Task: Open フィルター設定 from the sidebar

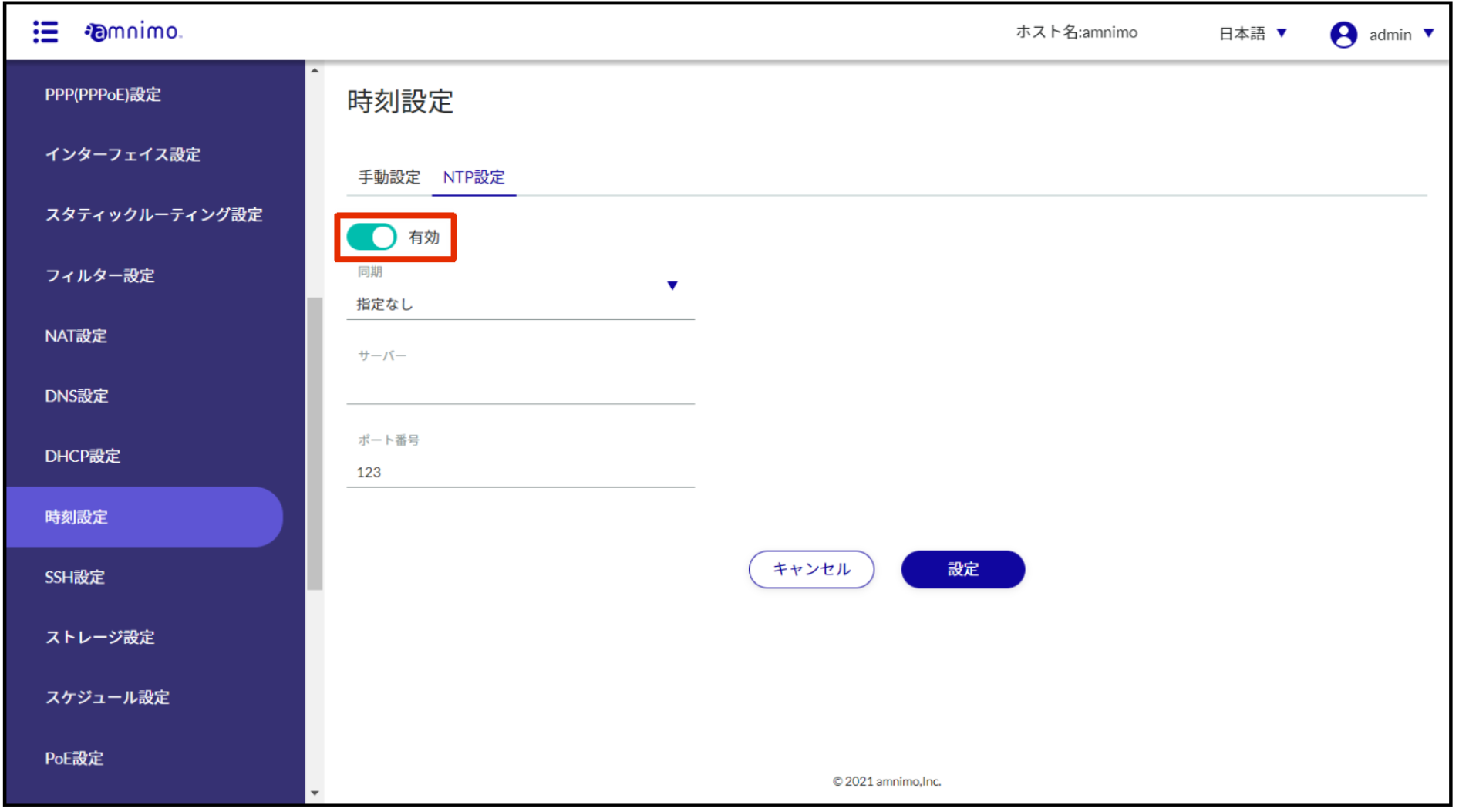Action: pos(99,275)
